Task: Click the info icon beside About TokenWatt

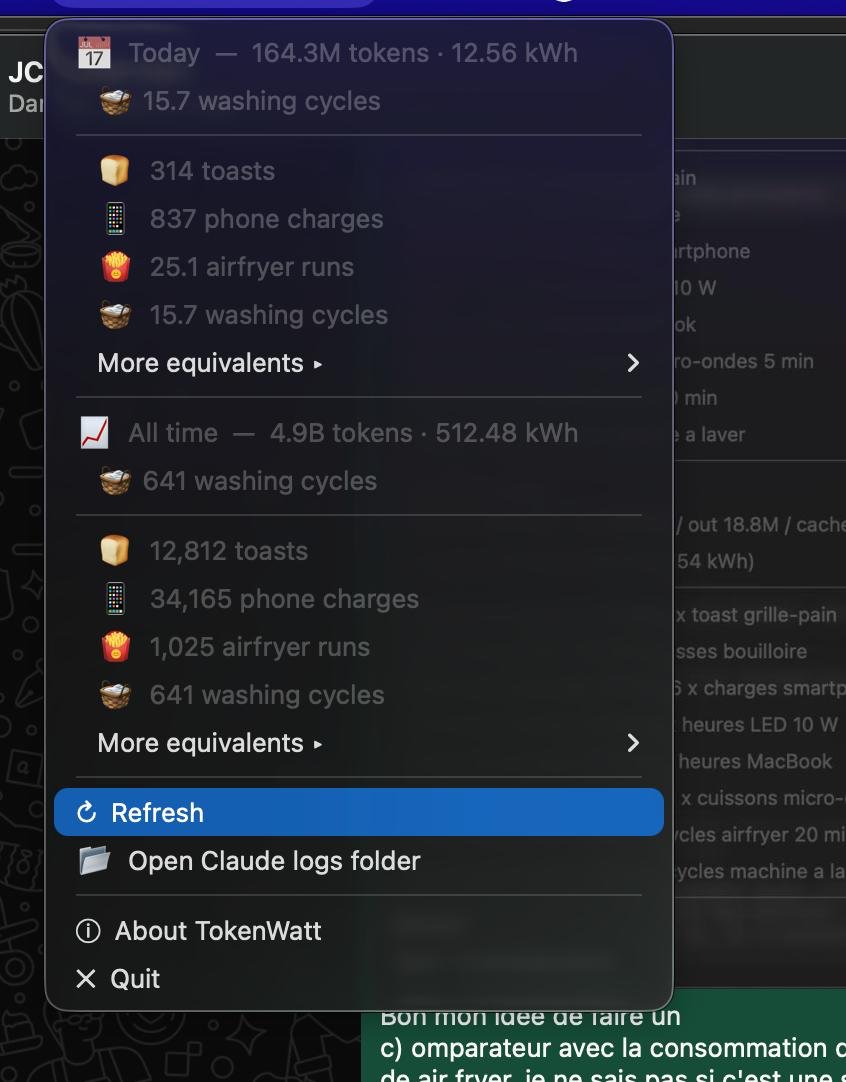Action: point(88,931)
